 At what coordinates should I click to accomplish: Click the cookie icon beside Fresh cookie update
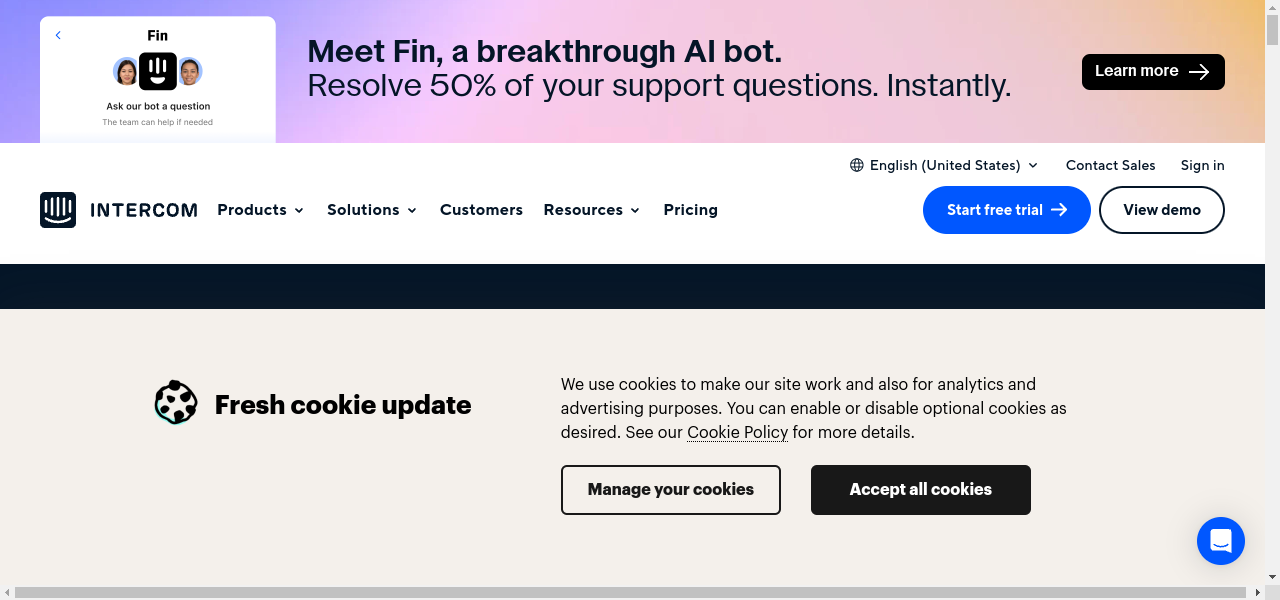(x=176, y=403)
